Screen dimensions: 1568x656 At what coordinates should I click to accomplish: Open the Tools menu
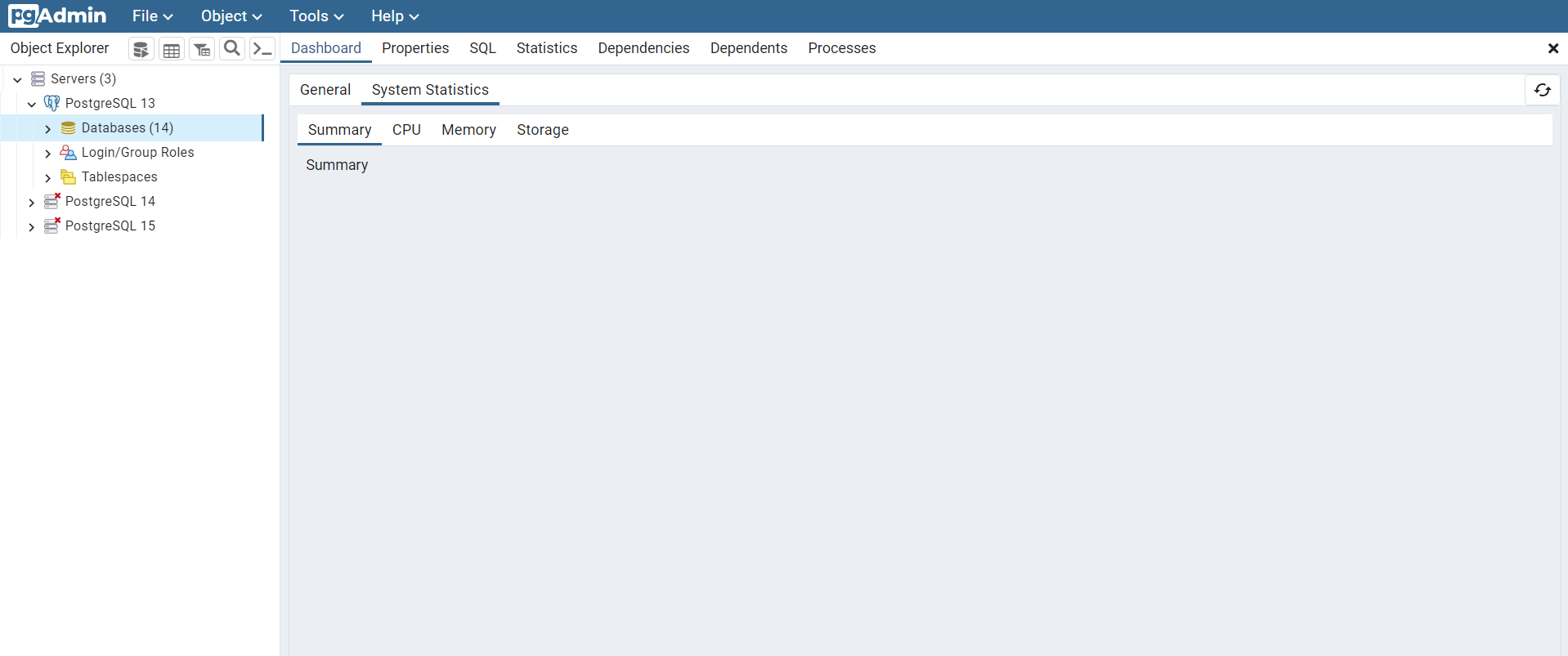coord(316,16)
